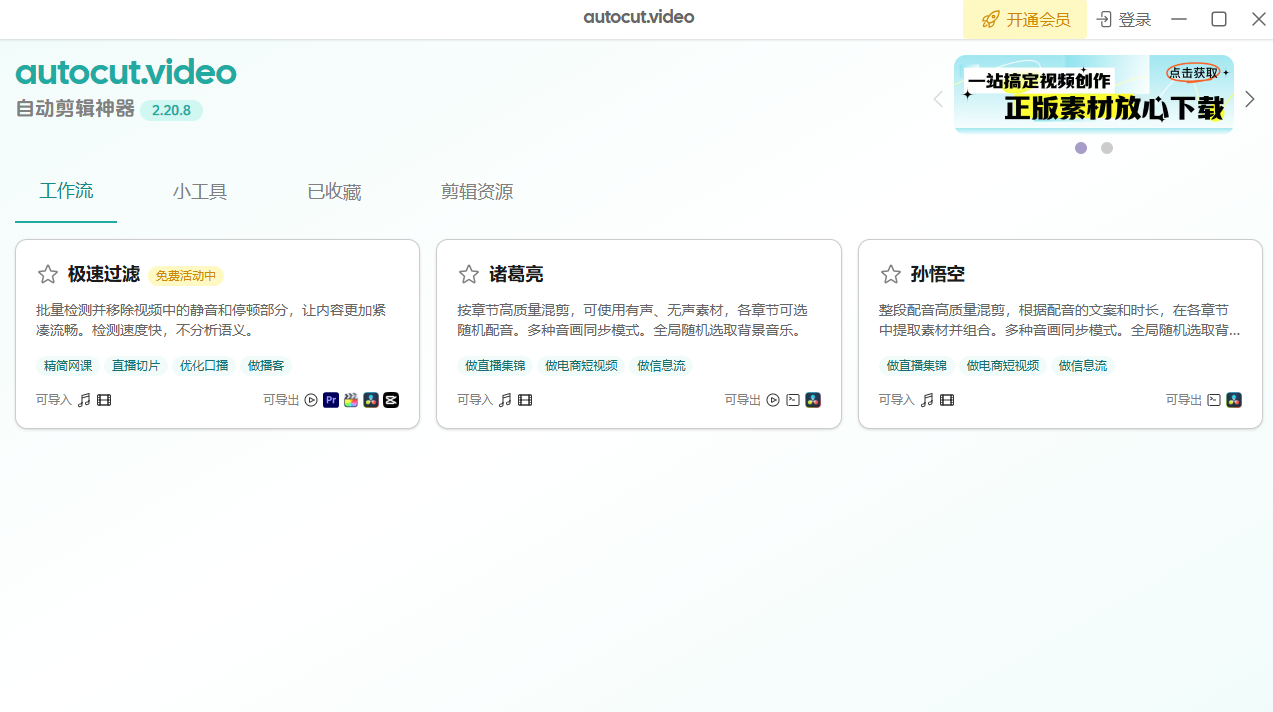Open the 正版素材放心下载 promo banner
The image size is (1273, 712).
click(x=1093, y=94)
